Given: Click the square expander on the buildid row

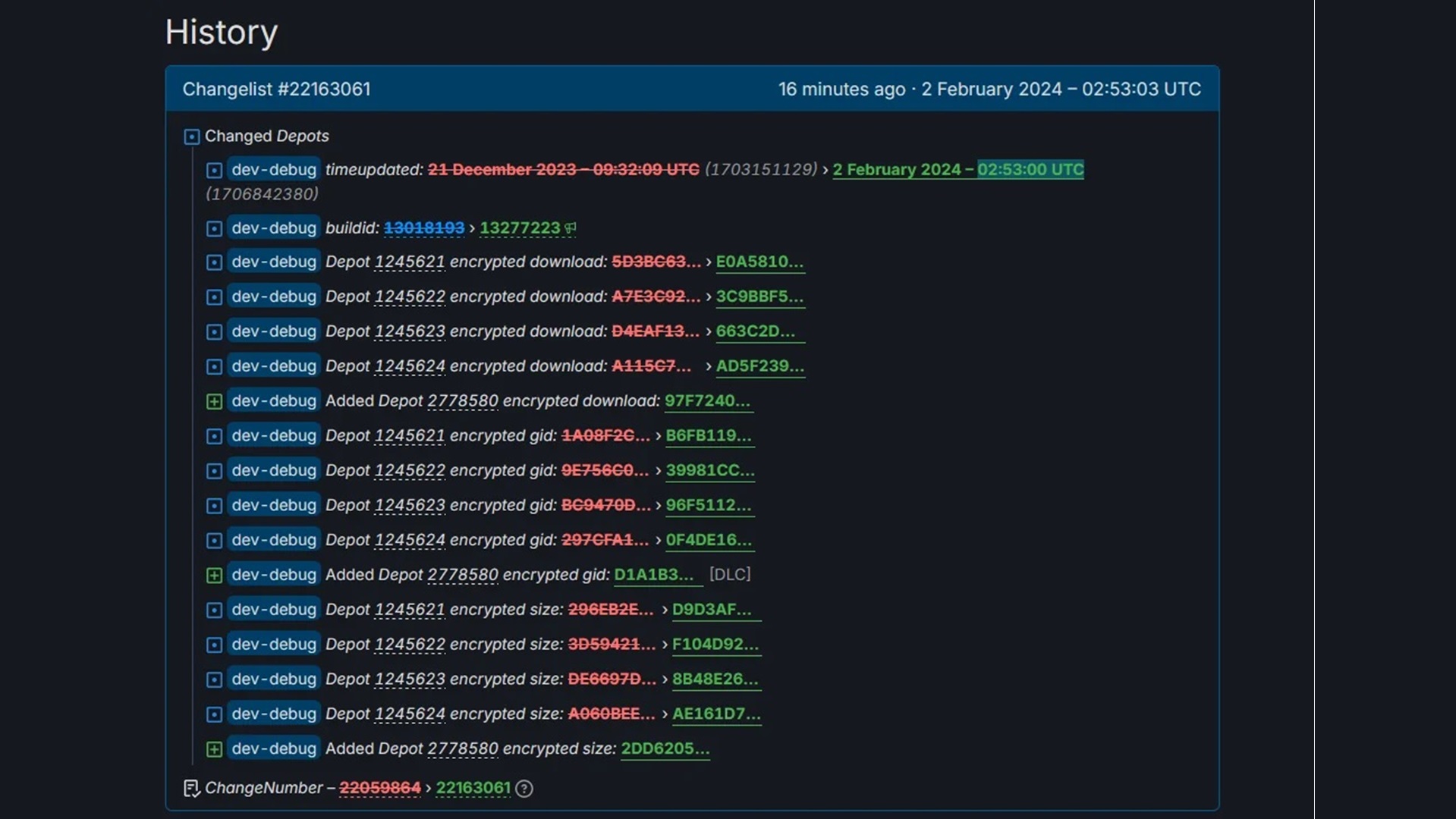Looking at the screenshot, I should pos(214,227).
